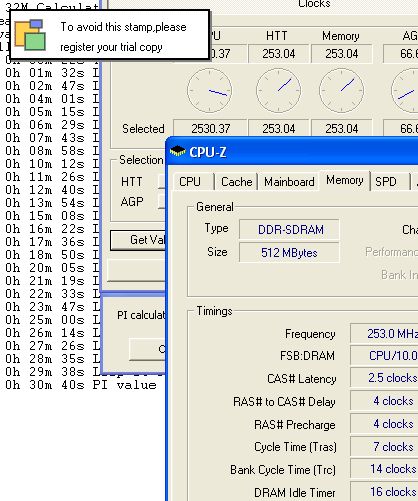The image size is (418, 501).
Task: Click the DDR-SDRAM Type field
Action: (289, 229)
